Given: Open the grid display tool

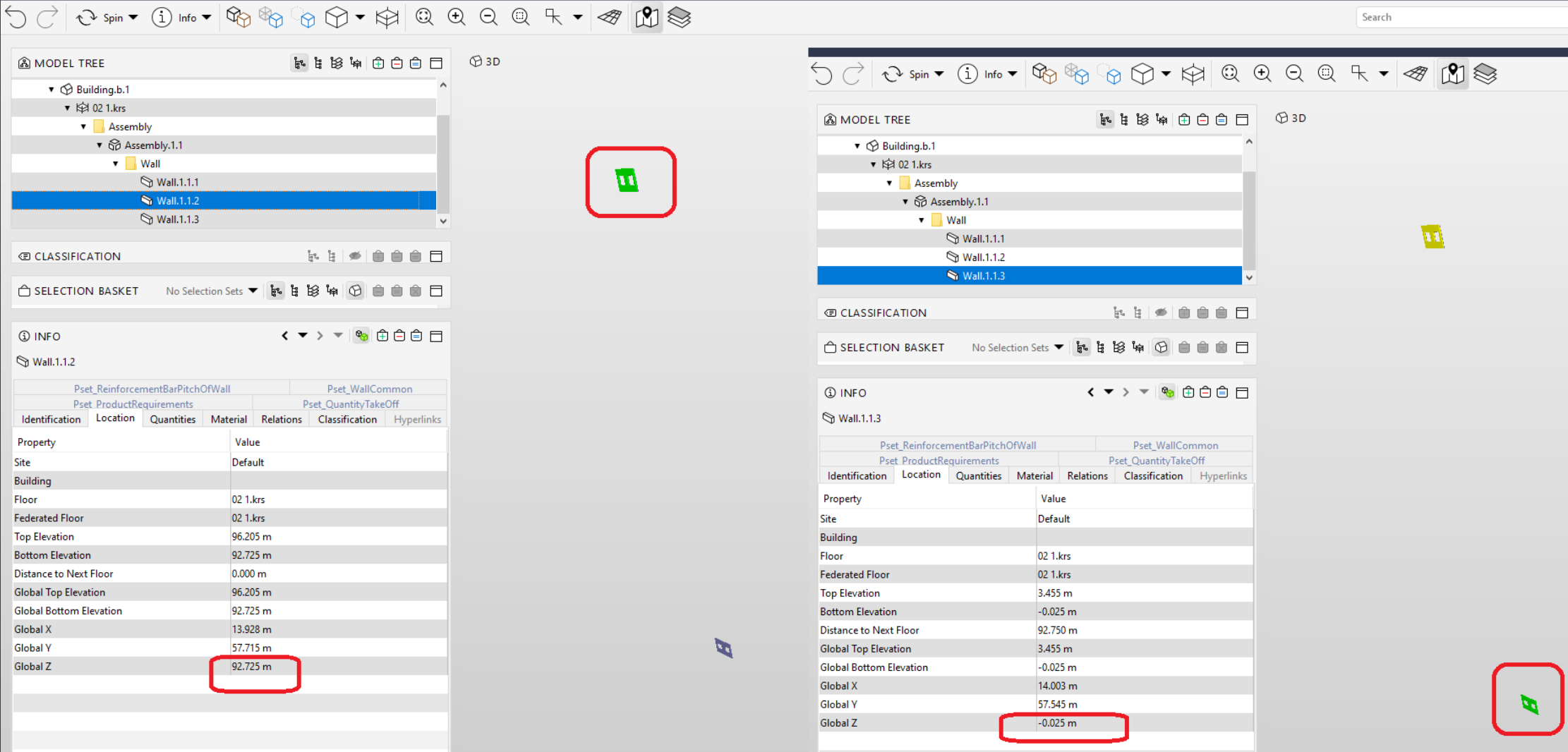Looking at the screenshot, I should tap(610, 16).
